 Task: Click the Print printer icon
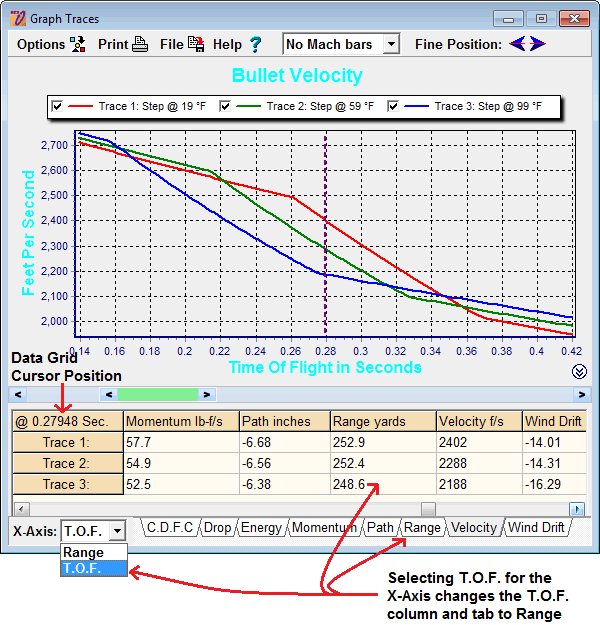tap(140, 44)
